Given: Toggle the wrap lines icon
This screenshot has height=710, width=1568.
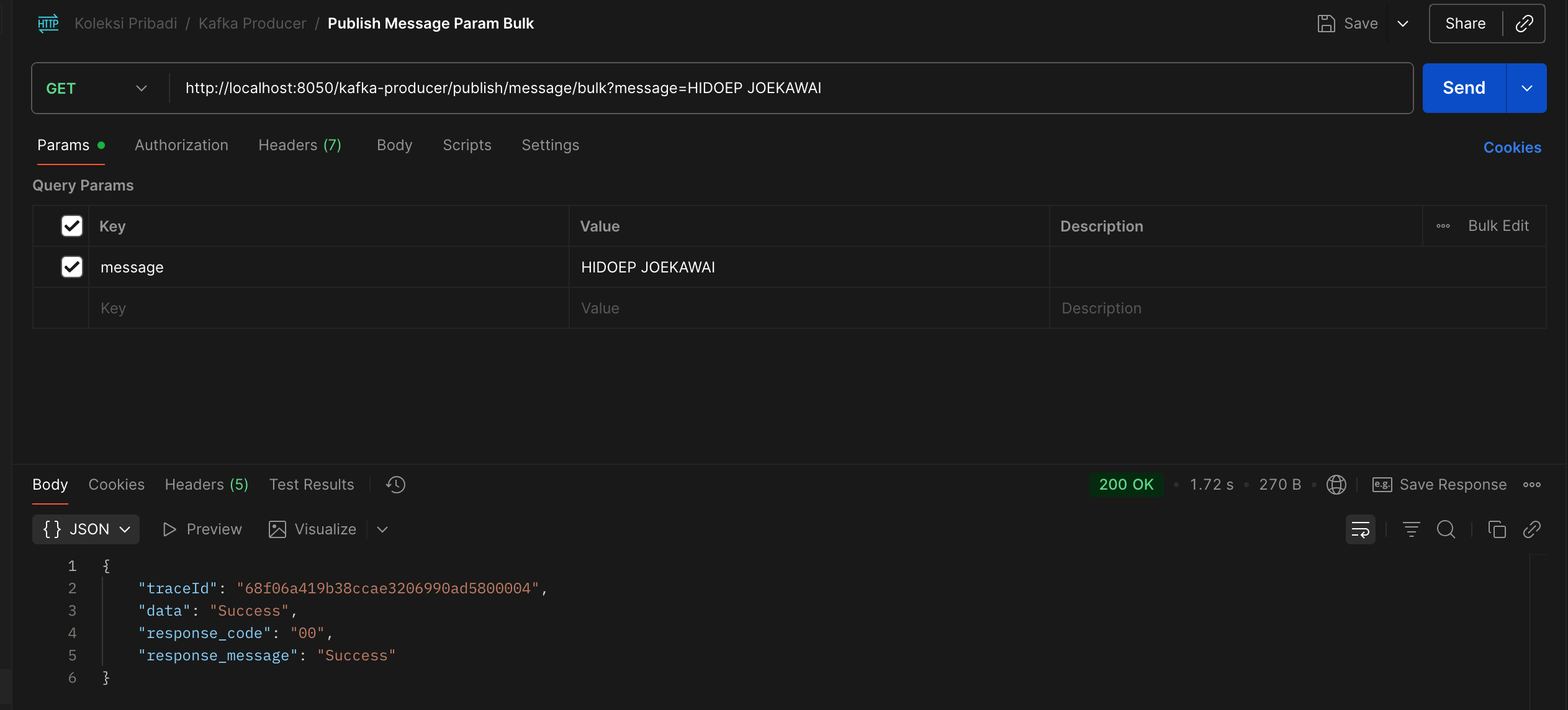Looking at the screenshot, I should point(1360,529).
